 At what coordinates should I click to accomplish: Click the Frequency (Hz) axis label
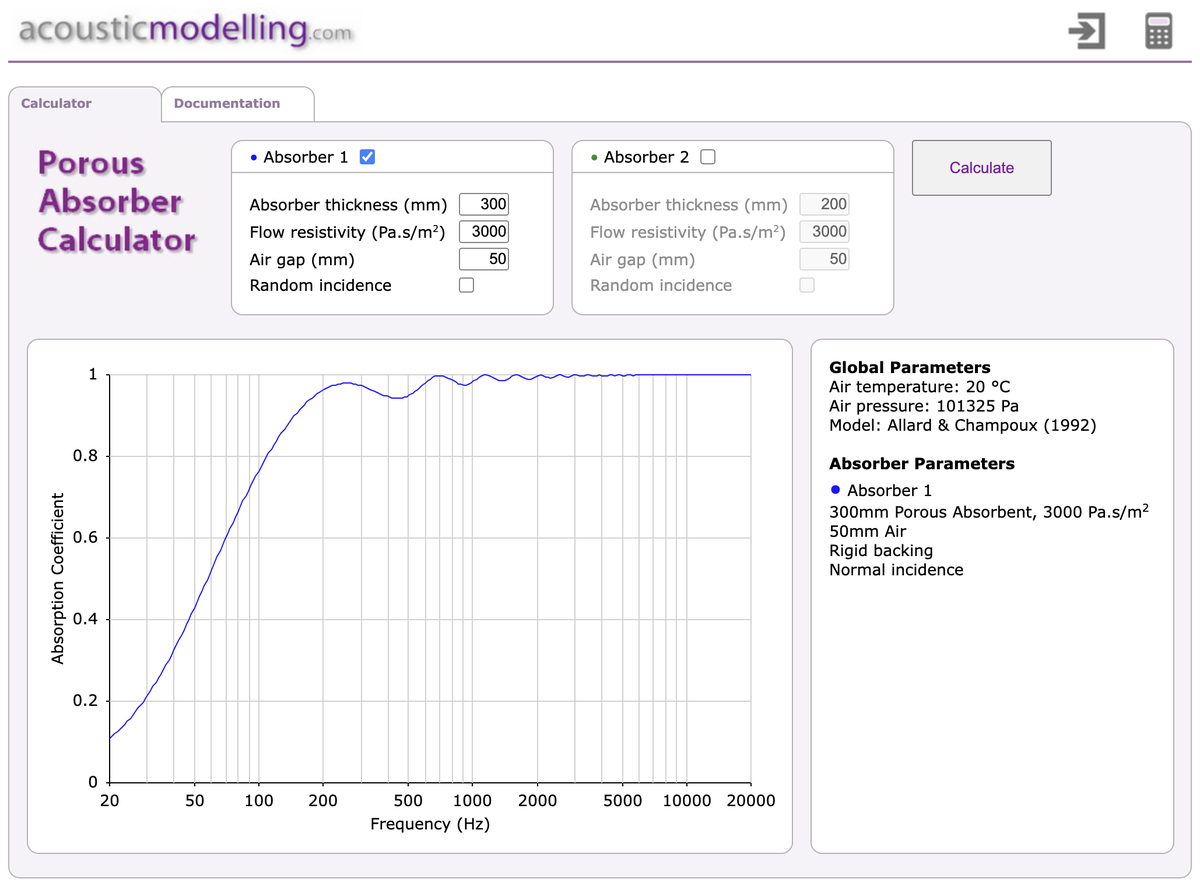pos(430,824)
